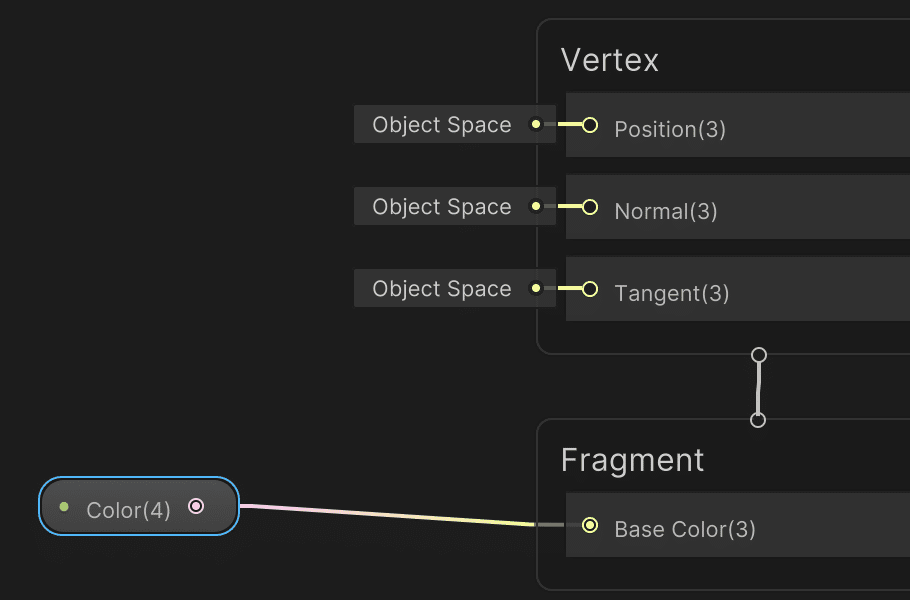The width and height of the screenshot is (910, 600).
Task: Click the connector circle above Fragment context
Action: [x=758, y=420]
